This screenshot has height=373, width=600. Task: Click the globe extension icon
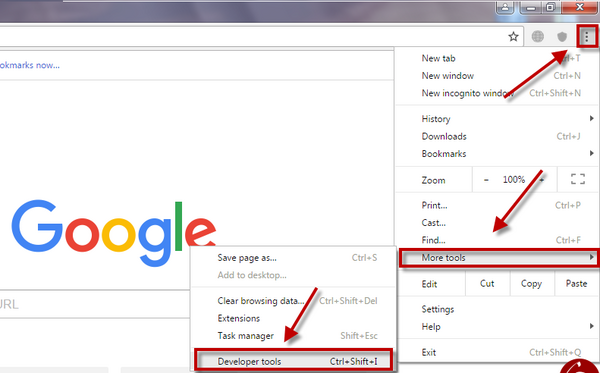pos(538,37)
